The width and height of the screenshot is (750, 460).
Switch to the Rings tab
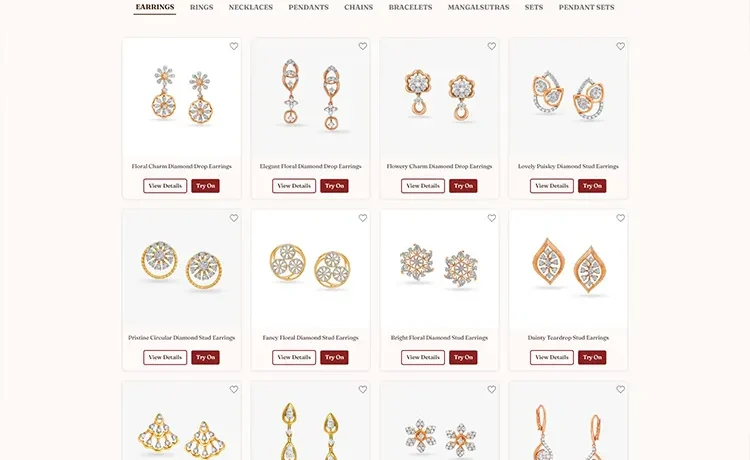pos(201,7)
